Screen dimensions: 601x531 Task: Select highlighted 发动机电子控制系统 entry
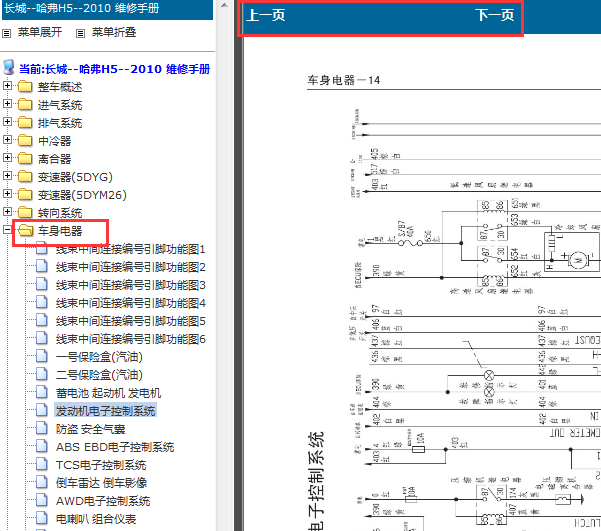pyautogui.click(x=105, y=411)
